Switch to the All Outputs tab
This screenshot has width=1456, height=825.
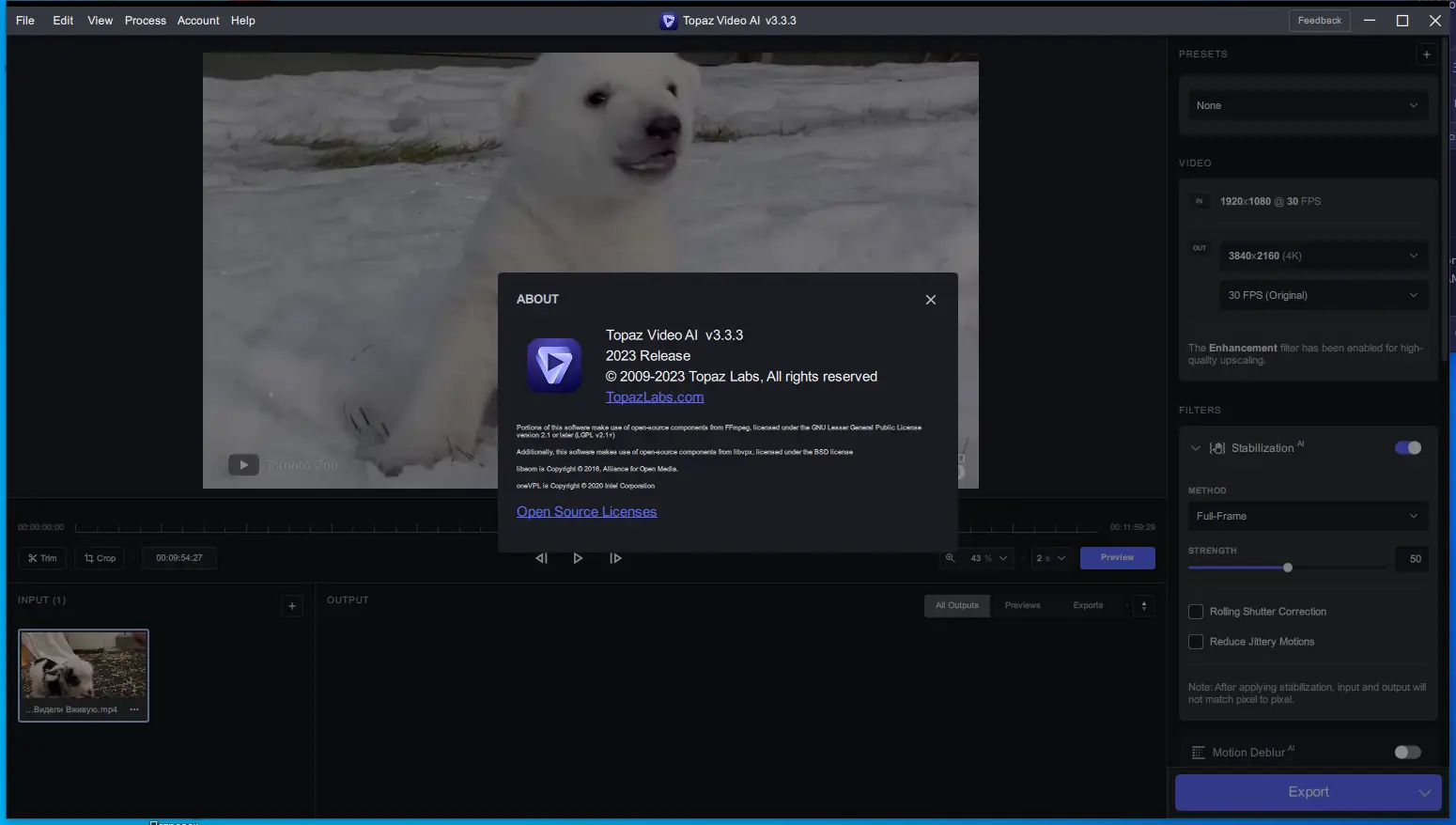(x=957, y=606)
